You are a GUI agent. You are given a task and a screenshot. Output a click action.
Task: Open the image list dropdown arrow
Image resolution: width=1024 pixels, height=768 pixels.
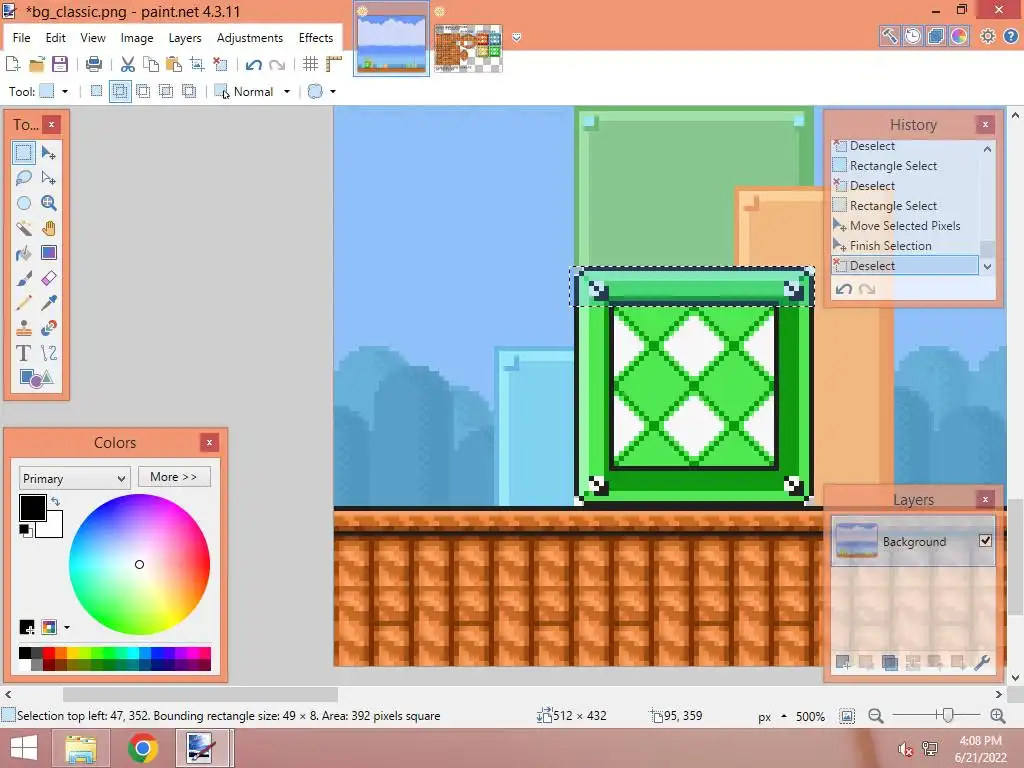(x=517, y=38)
